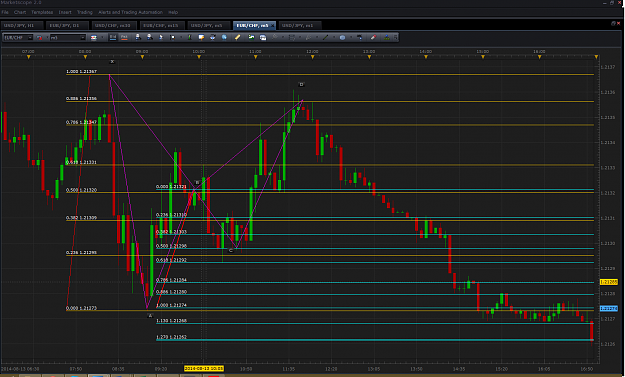Switch to the USD/CHF m30 chart tab
Viewport: 625px width, 377px height.
coord(114,26)
